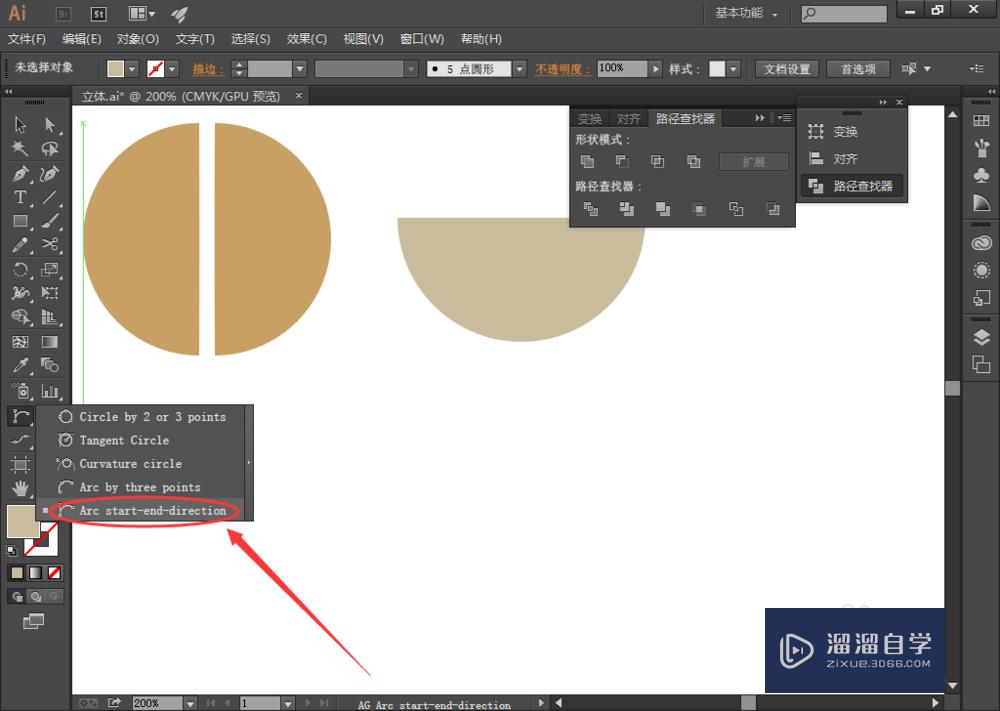Open the Layers panel from the right dock
1000x711 pixels.
pyautogui.click(x=981, y=337)
